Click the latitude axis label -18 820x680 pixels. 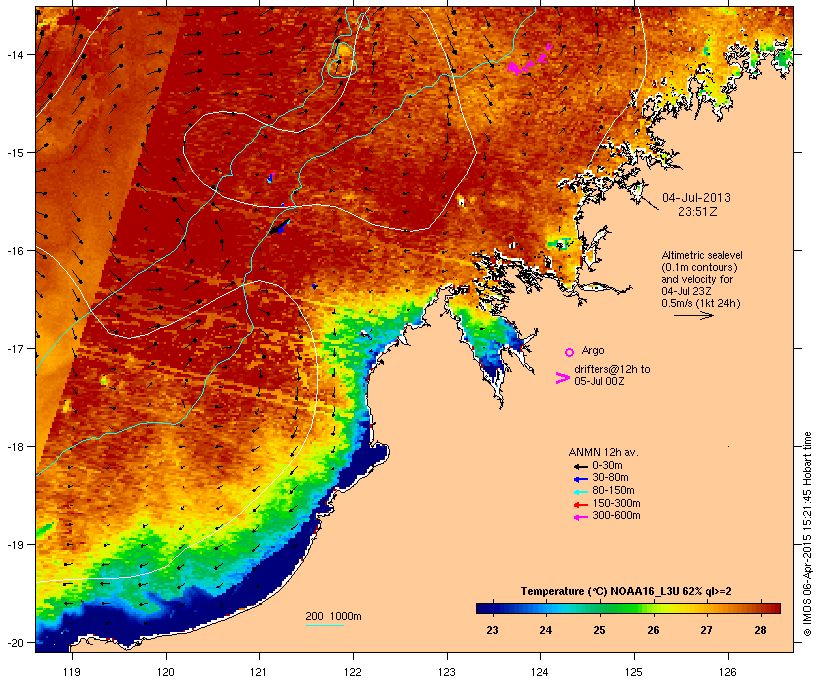point(14,447)
